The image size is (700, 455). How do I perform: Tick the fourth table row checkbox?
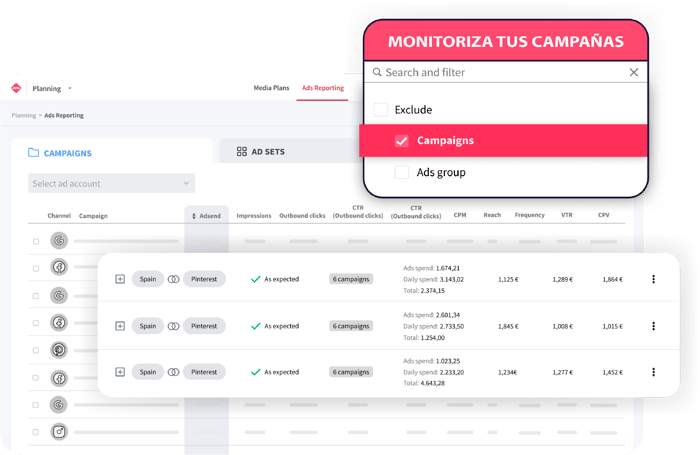(x=36, y=323)
